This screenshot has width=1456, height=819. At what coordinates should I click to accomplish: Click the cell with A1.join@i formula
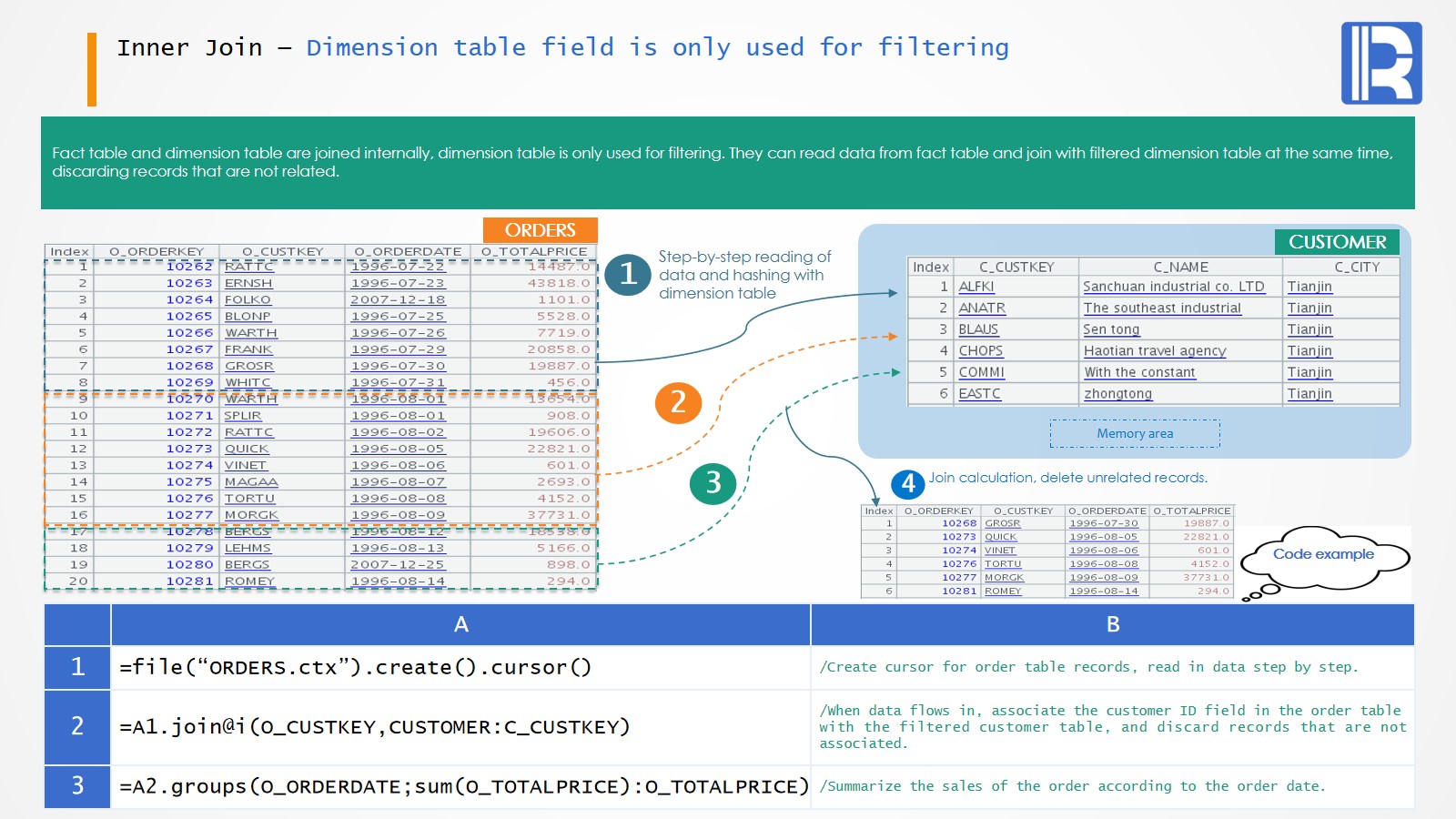(x=460, y=726)
